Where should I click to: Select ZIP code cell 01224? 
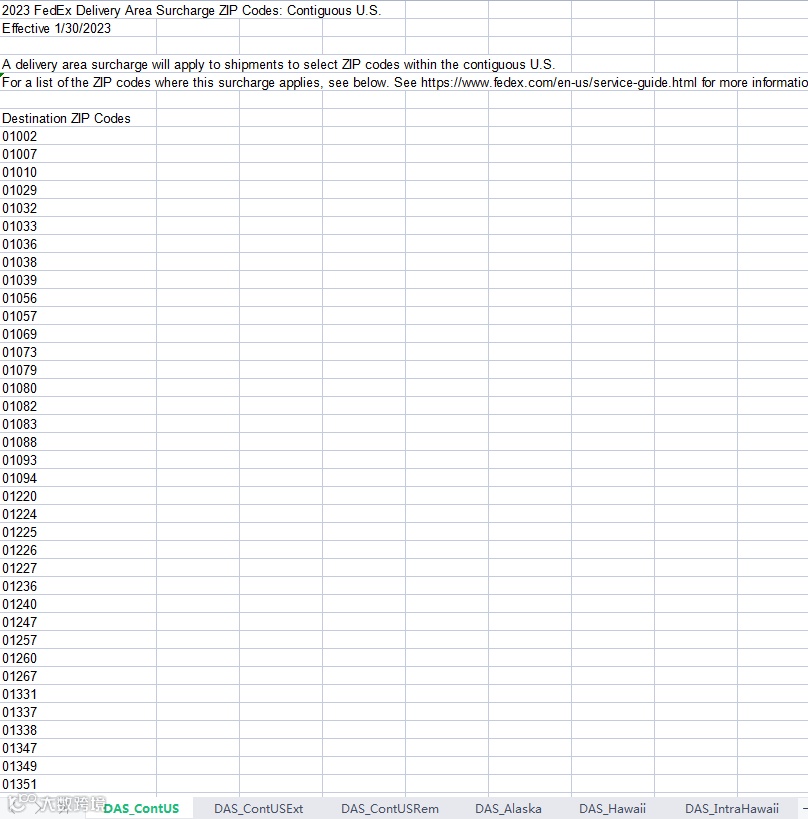(78, 514)
